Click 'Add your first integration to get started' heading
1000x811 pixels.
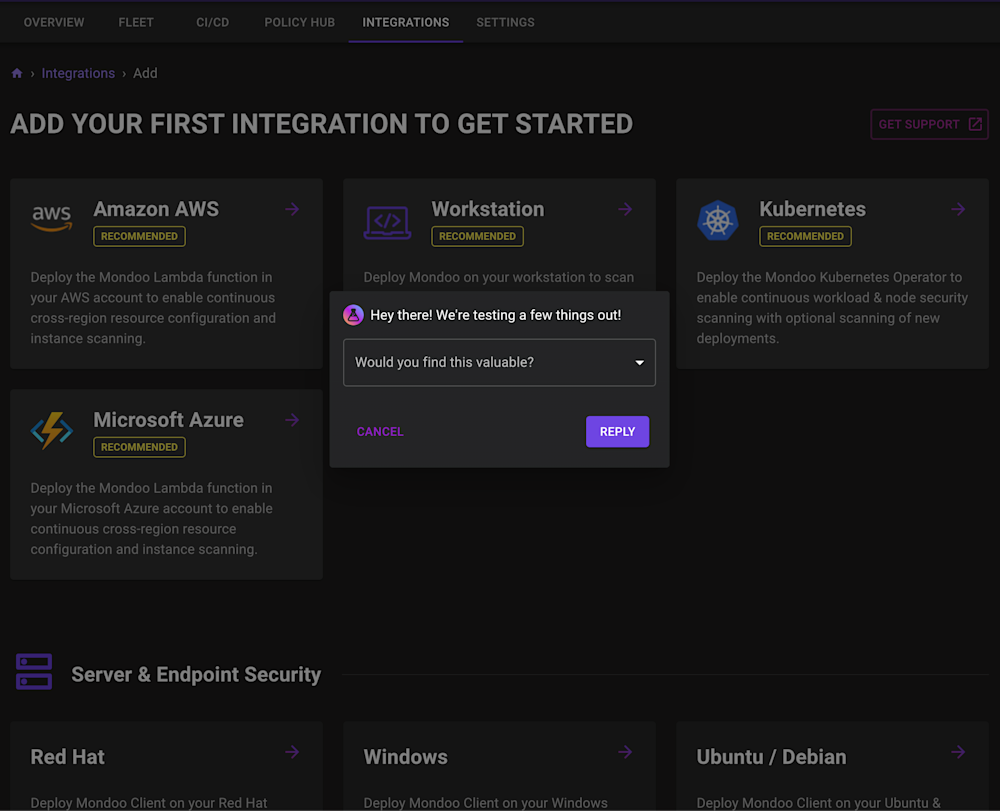(321, 124)
